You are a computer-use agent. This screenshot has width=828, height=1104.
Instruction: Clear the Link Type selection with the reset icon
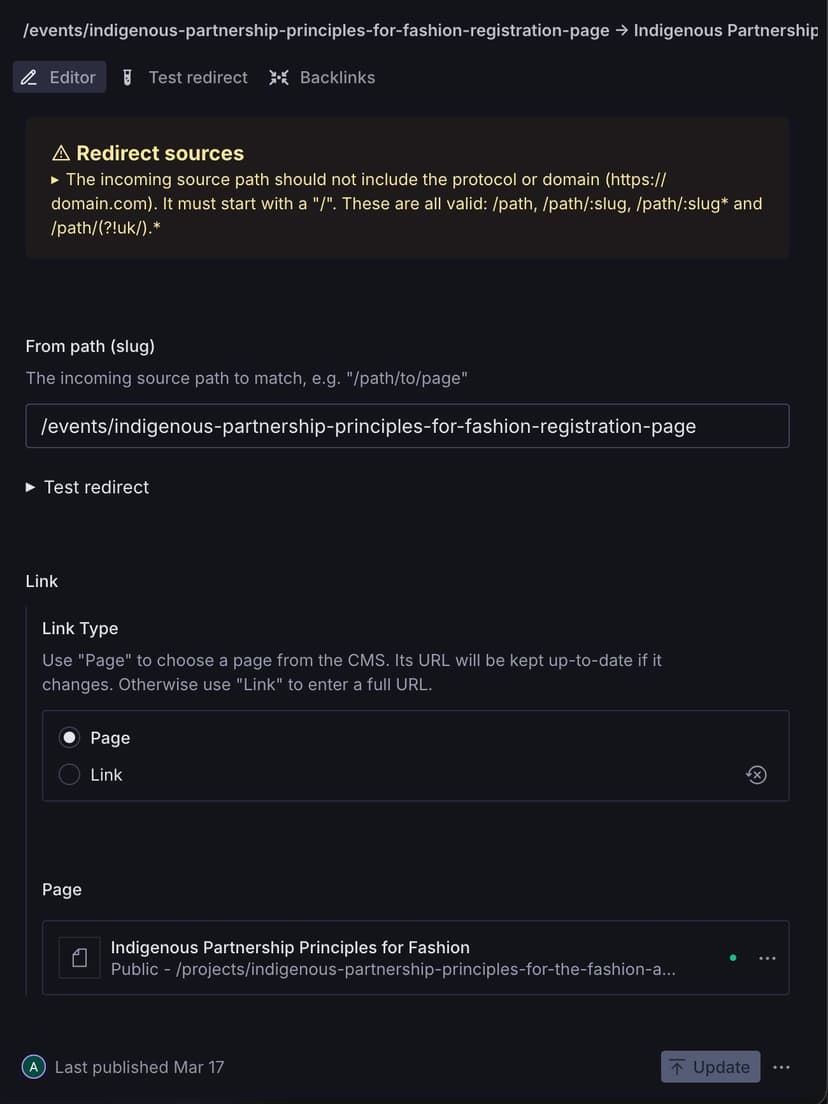click(757, 774)
